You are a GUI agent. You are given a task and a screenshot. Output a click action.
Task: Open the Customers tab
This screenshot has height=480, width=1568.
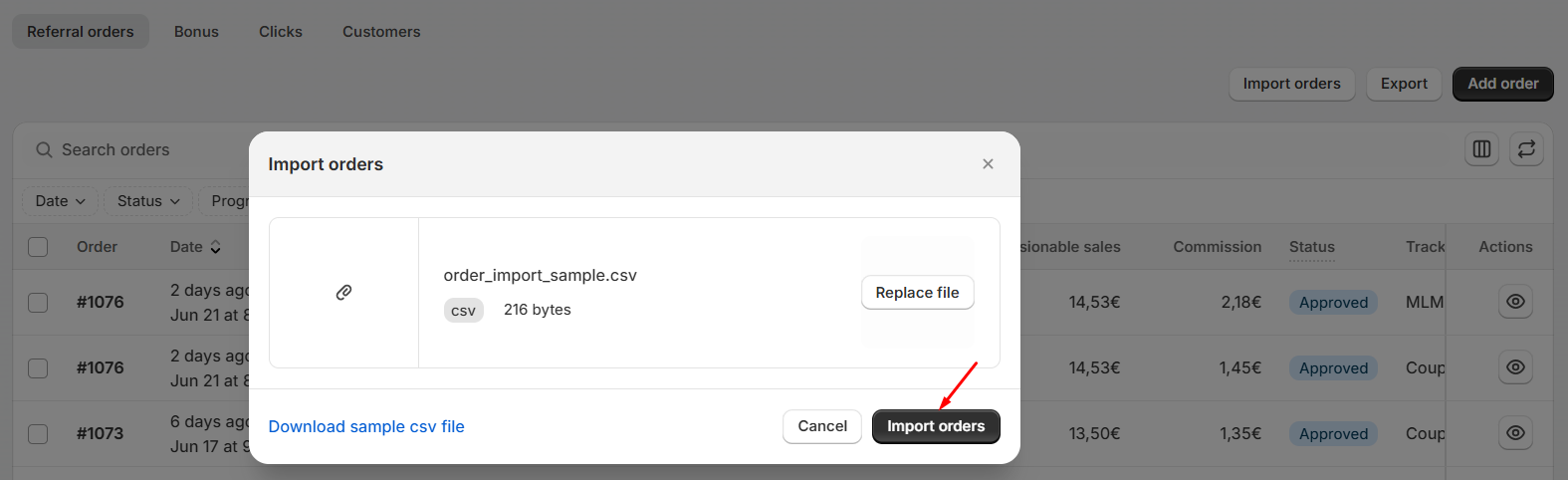[381, 32]
